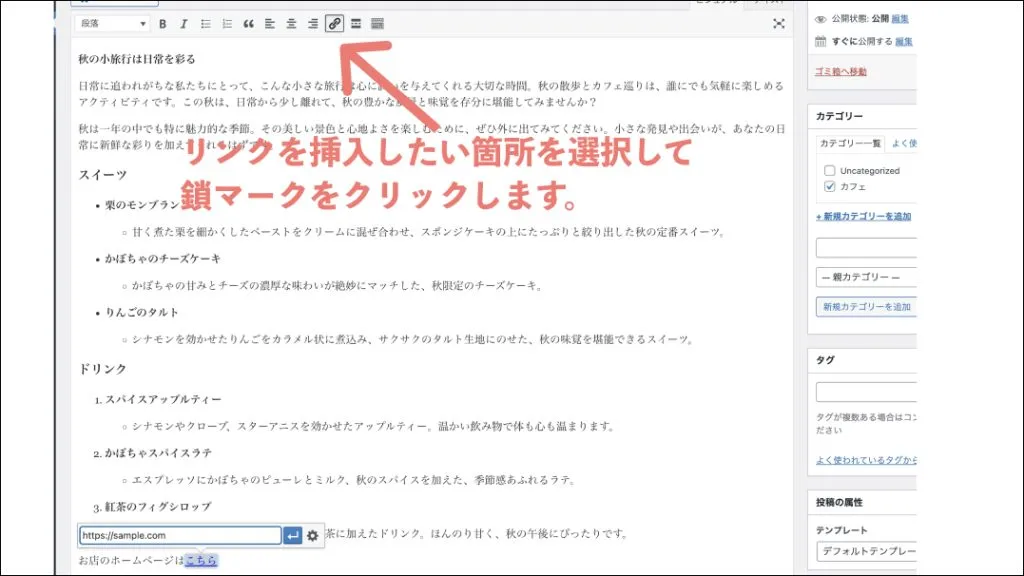
Task: Click the insert link chain icon
Action: point(334,24)
